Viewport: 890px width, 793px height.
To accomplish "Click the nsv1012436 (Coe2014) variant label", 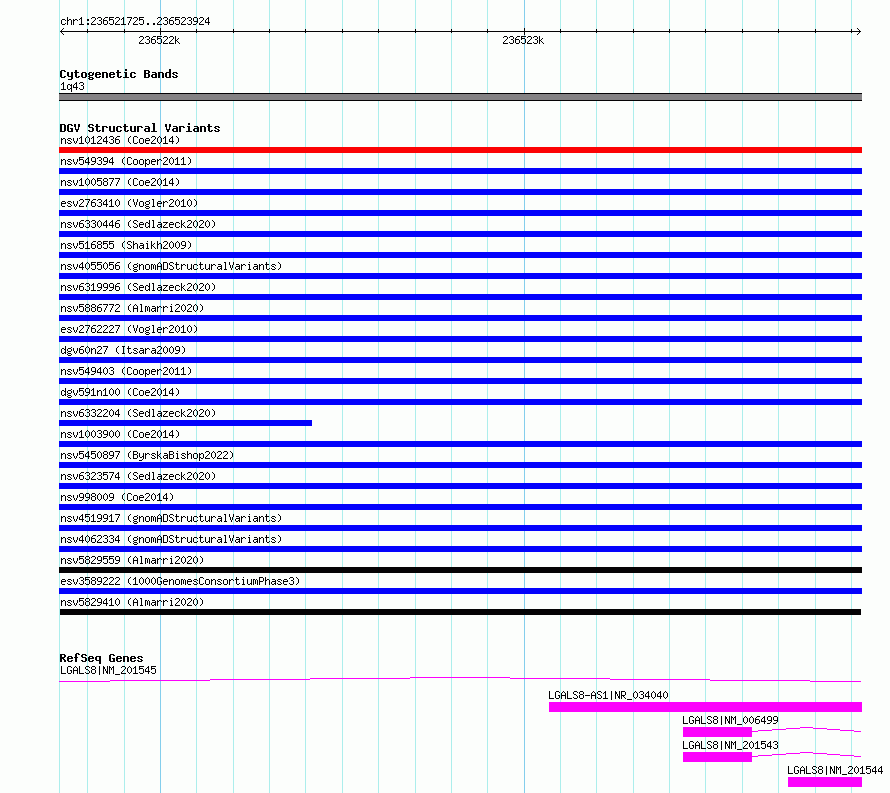I will click(120, 140).
